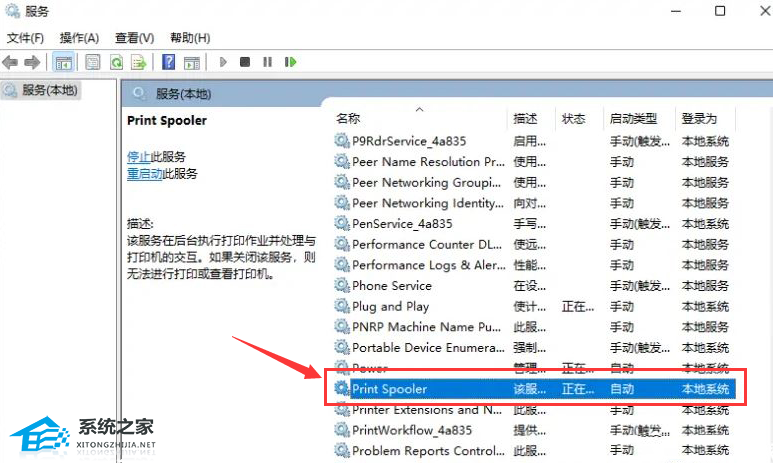Click gear icon of Portable Device Enumerator
This screenshot has width=773, height=463.
tap(342, 347)
